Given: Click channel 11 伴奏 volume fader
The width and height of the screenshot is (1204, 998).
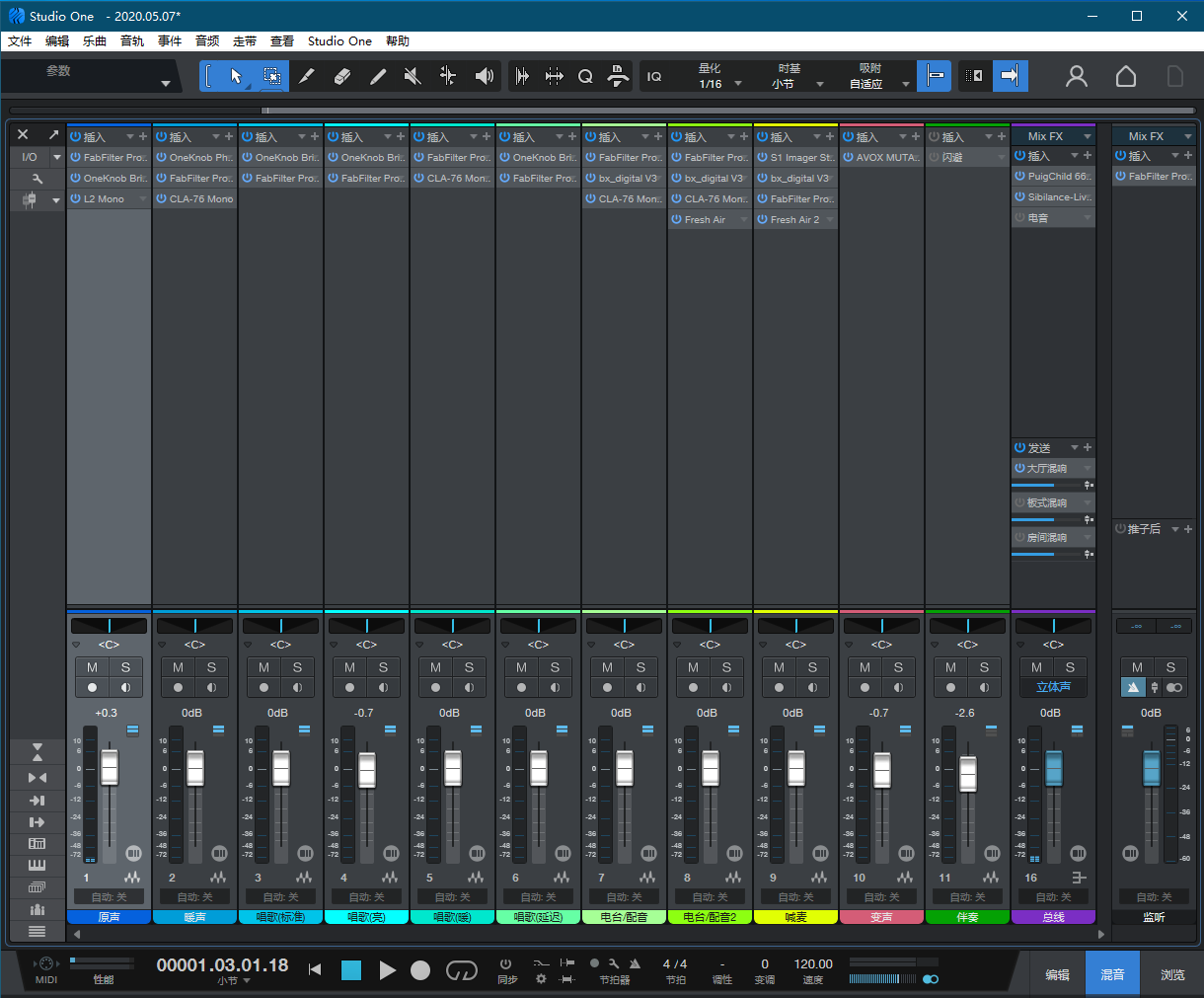Looking at the screenshot, I should coord(968,774).
